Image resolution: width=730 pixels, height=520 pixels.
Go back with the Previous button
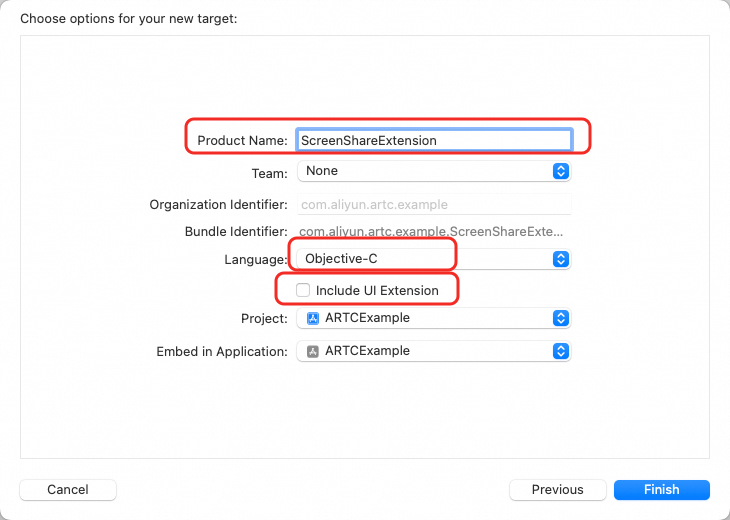tap(557, 490)
